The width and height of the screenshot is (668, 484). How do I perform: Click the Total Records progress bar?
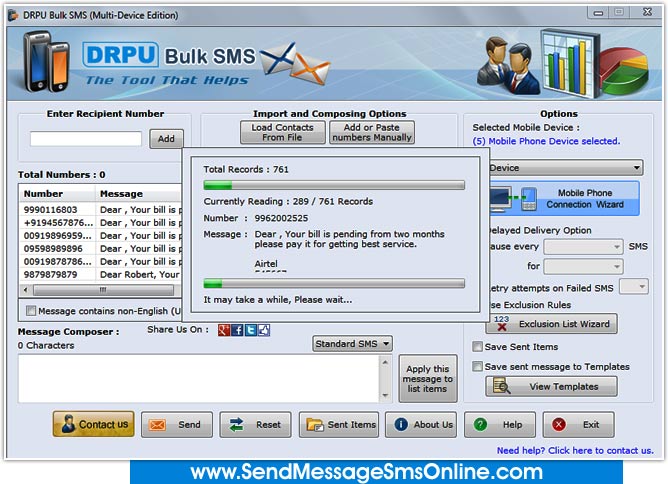(x=334, y=185)
